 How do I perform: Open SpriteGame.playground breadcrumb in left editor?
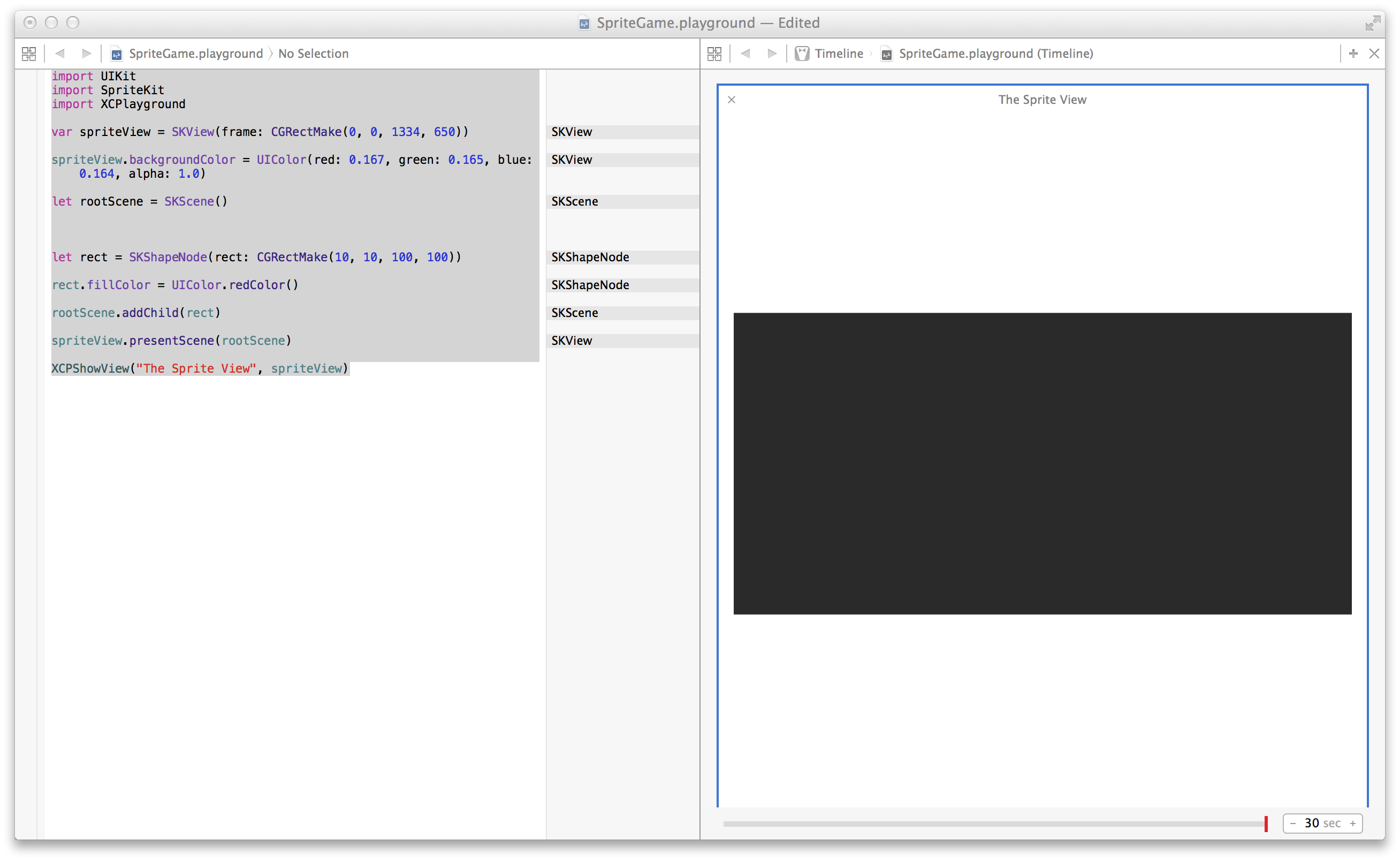pyautogui.click(x=195, y=54)
